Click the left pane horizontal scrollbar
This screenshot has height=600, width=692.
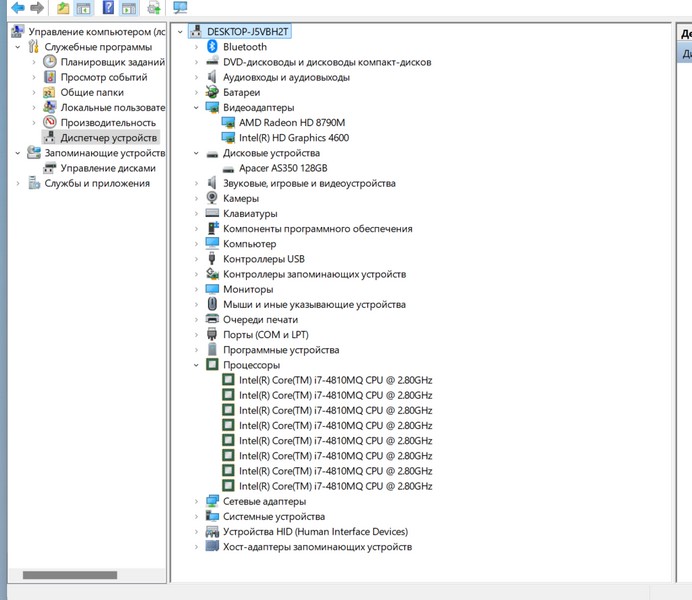70,575
